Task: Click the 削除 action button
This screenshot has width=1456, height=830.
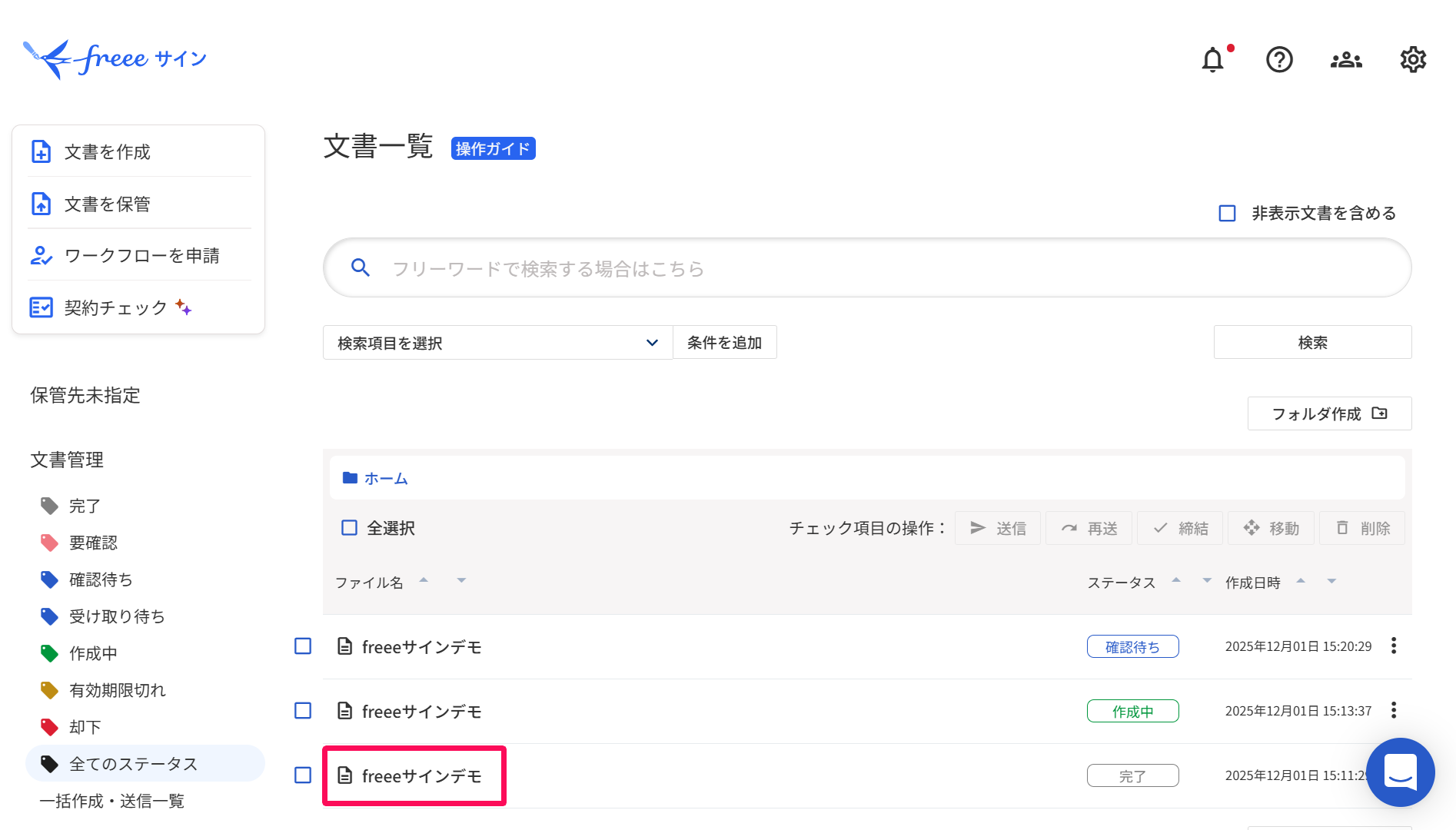Action: [x=1362, y=528]
